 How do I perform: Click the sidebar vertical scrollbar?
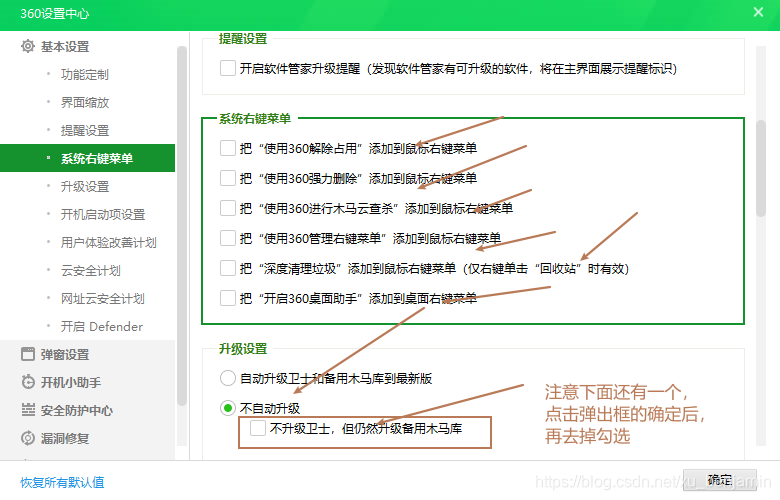182,226
